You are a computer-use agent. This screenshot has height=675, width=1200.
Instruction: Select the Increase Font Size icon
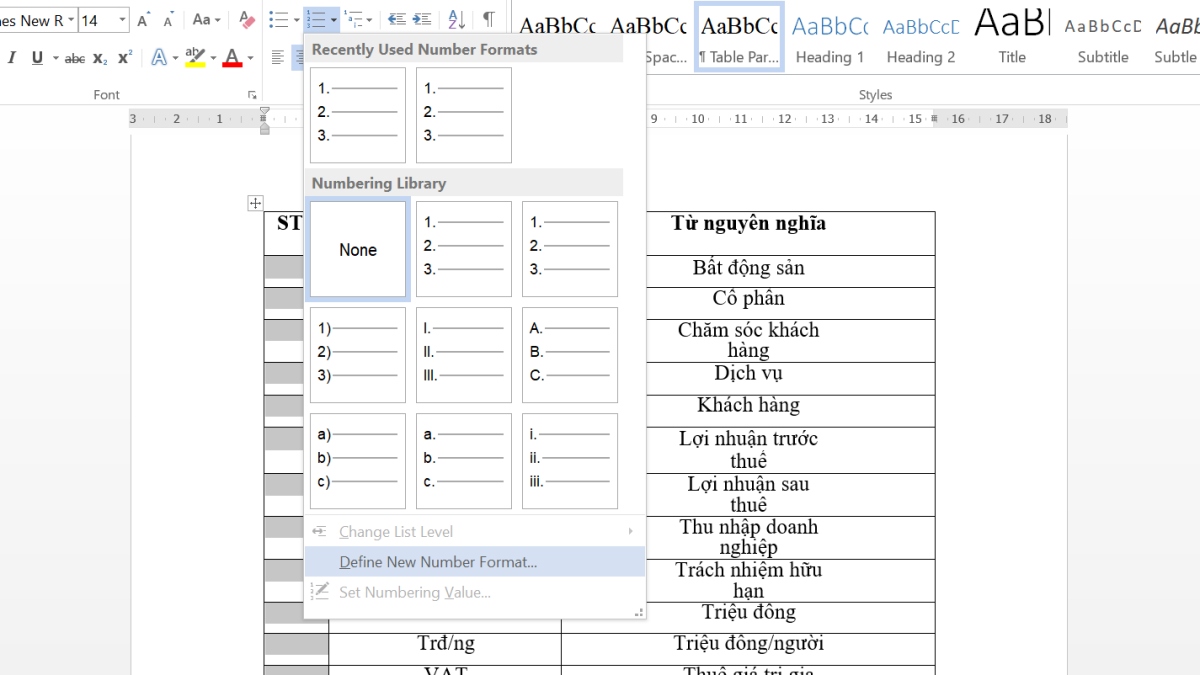[143, 18]
